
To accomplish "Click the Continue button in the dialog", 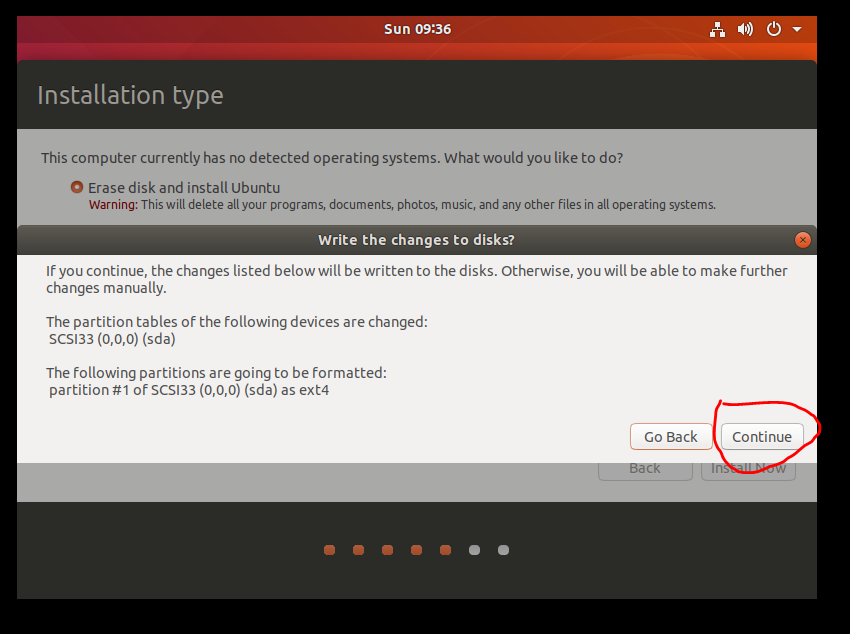I will click(762, 437).
